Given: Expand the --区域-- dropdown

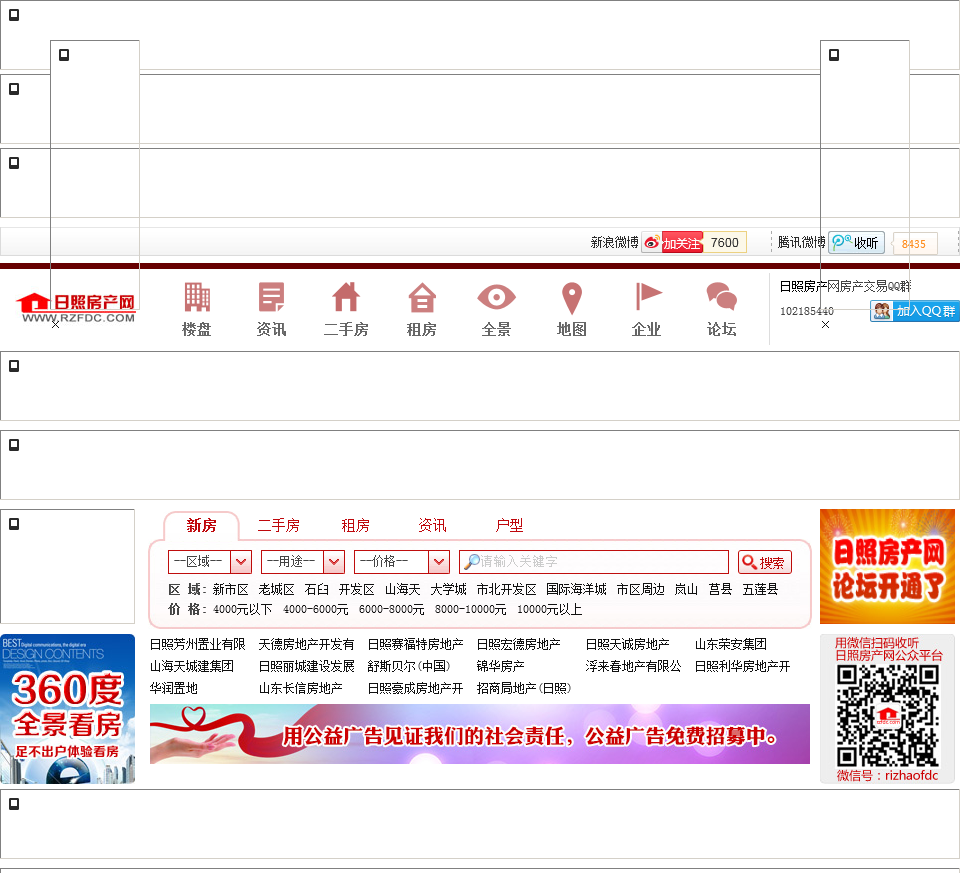Looking at the screenshot, I should pos(210,562).
